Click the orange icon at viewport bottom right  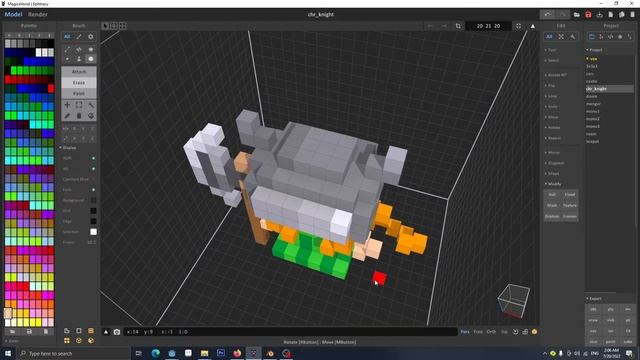point(534,332)
